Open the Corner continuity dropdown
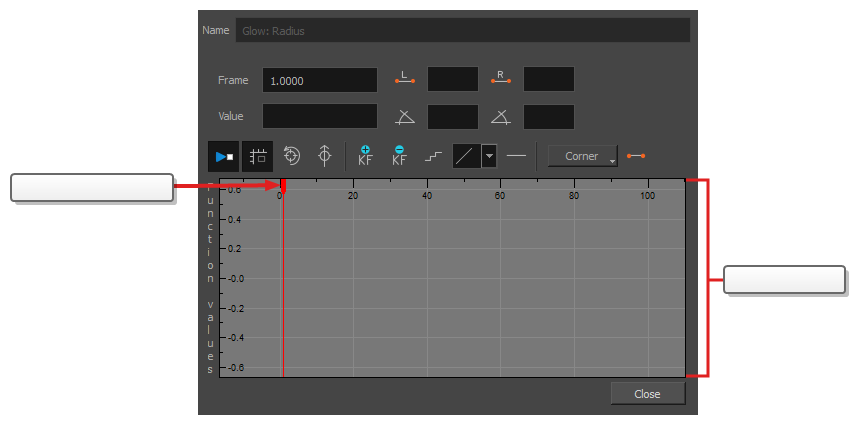The width and height of the screenshot is (861, 425). coord(582,157)
